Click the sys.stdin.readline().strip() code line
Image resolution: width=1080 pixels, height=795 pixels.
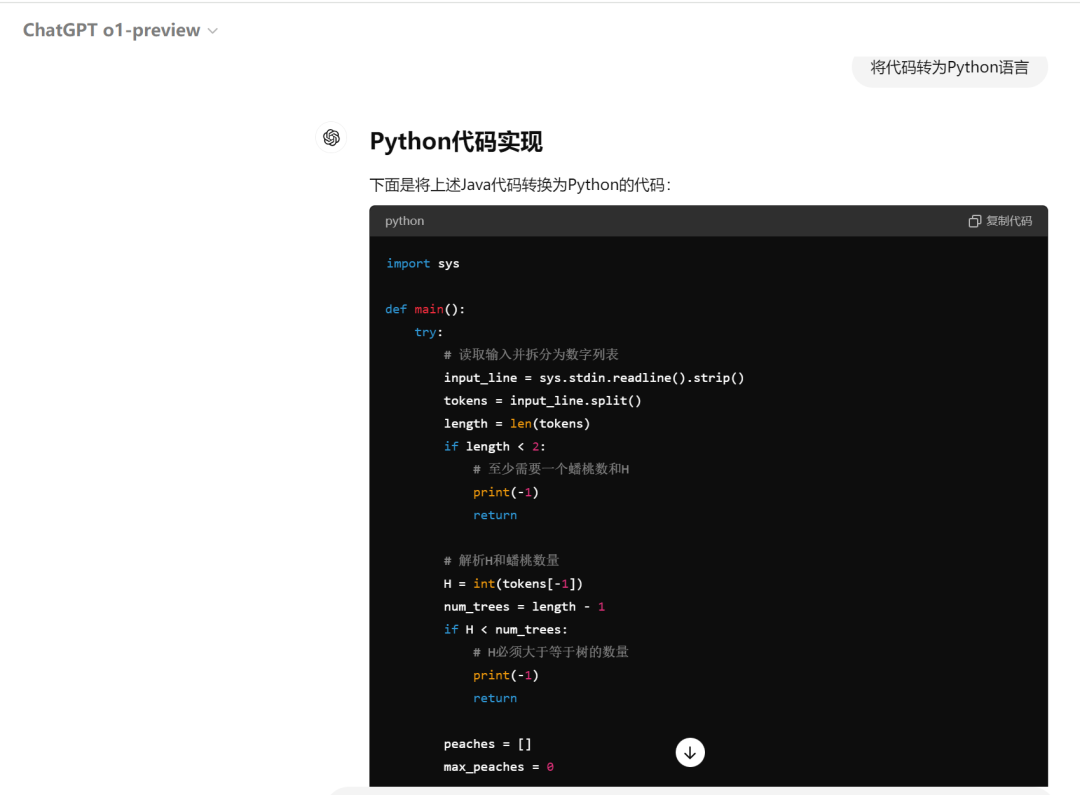click(594, 377)
